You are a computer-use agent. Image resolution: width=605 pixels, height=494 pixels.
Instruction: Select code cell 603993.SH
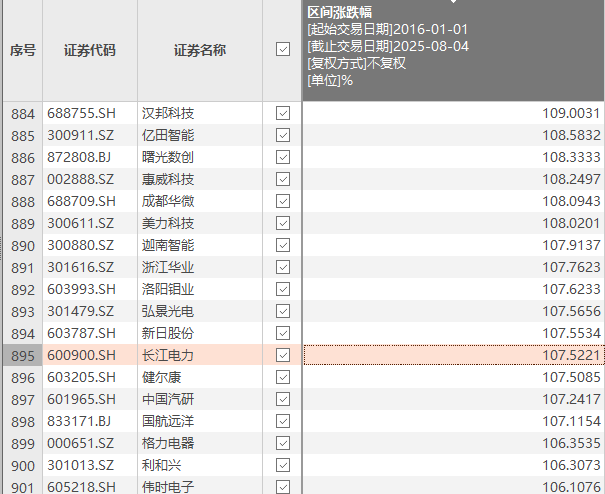(90, 289)
